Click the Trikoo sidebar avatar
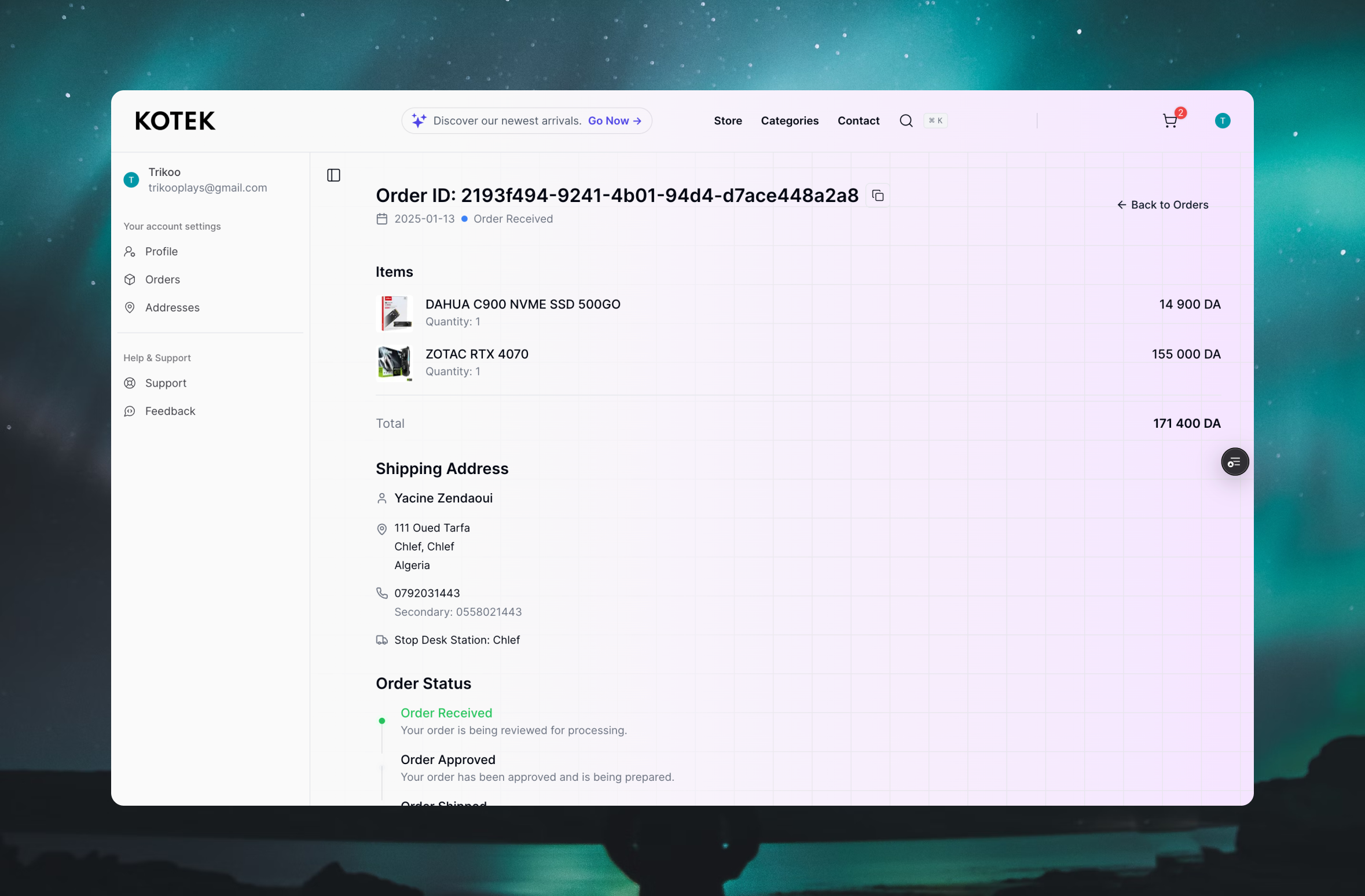 [131, 180]
